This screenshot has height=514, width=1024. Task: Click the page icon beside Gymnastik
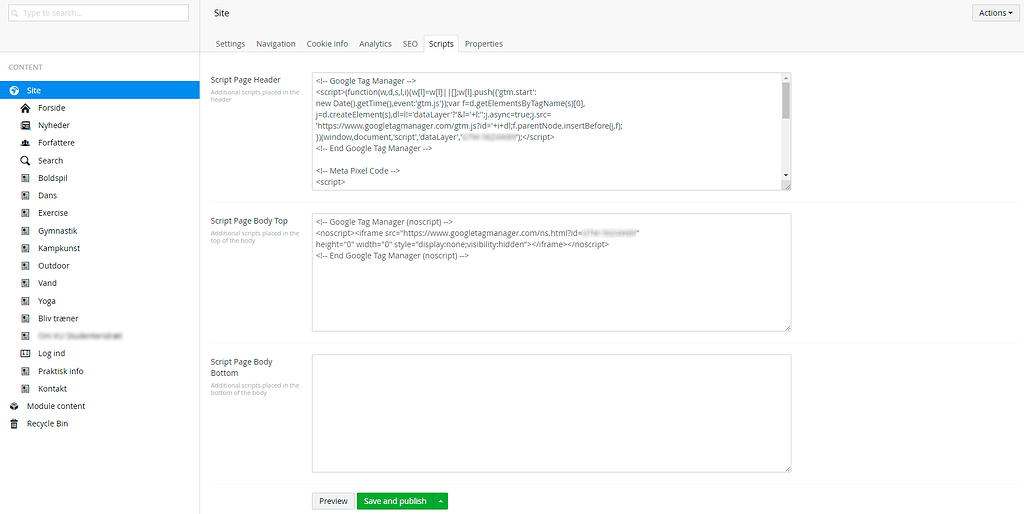[25, 231]
